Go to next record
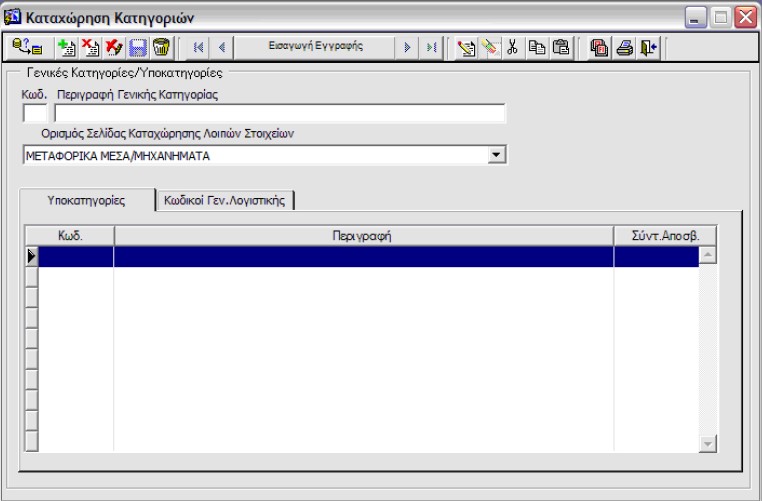 (407, 47)
